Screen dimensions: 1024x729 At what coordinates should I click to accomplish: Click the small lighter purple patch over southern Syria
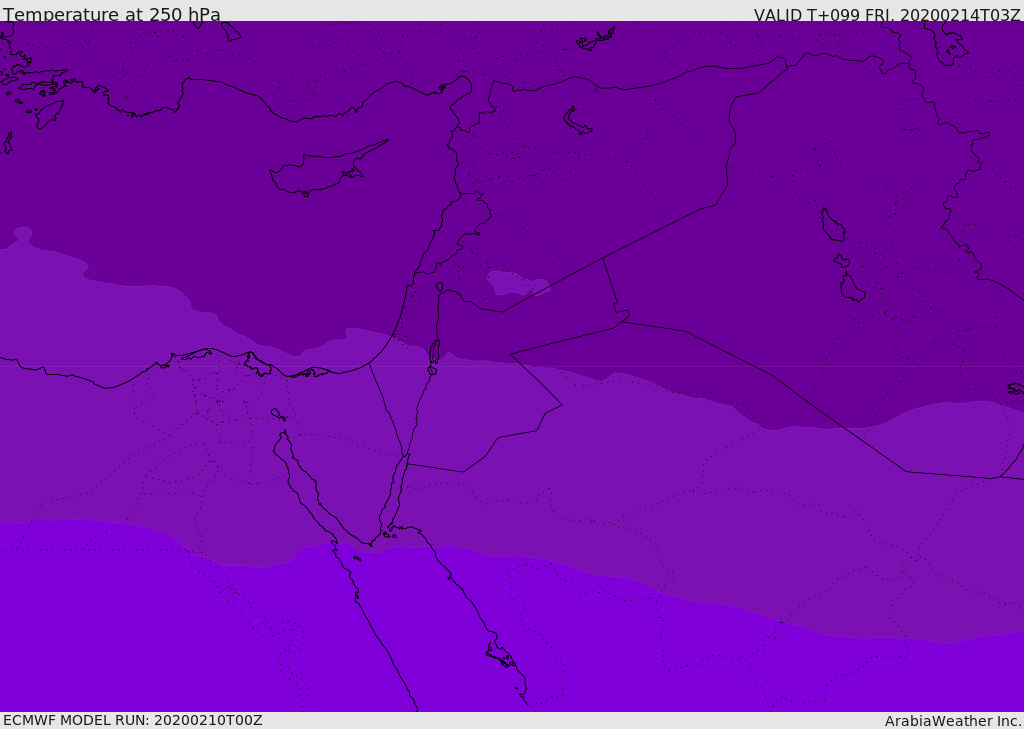tap(516, 283)
